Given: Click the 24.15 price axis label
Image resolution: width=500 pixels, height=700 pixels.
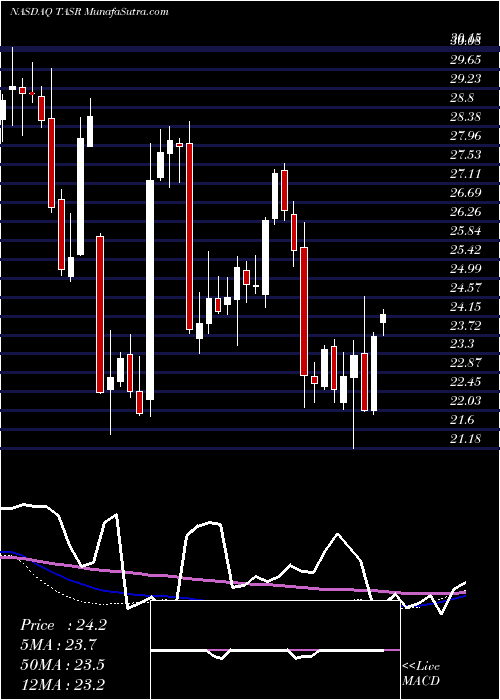Looking at the screenshot, I should coord(466,306).
